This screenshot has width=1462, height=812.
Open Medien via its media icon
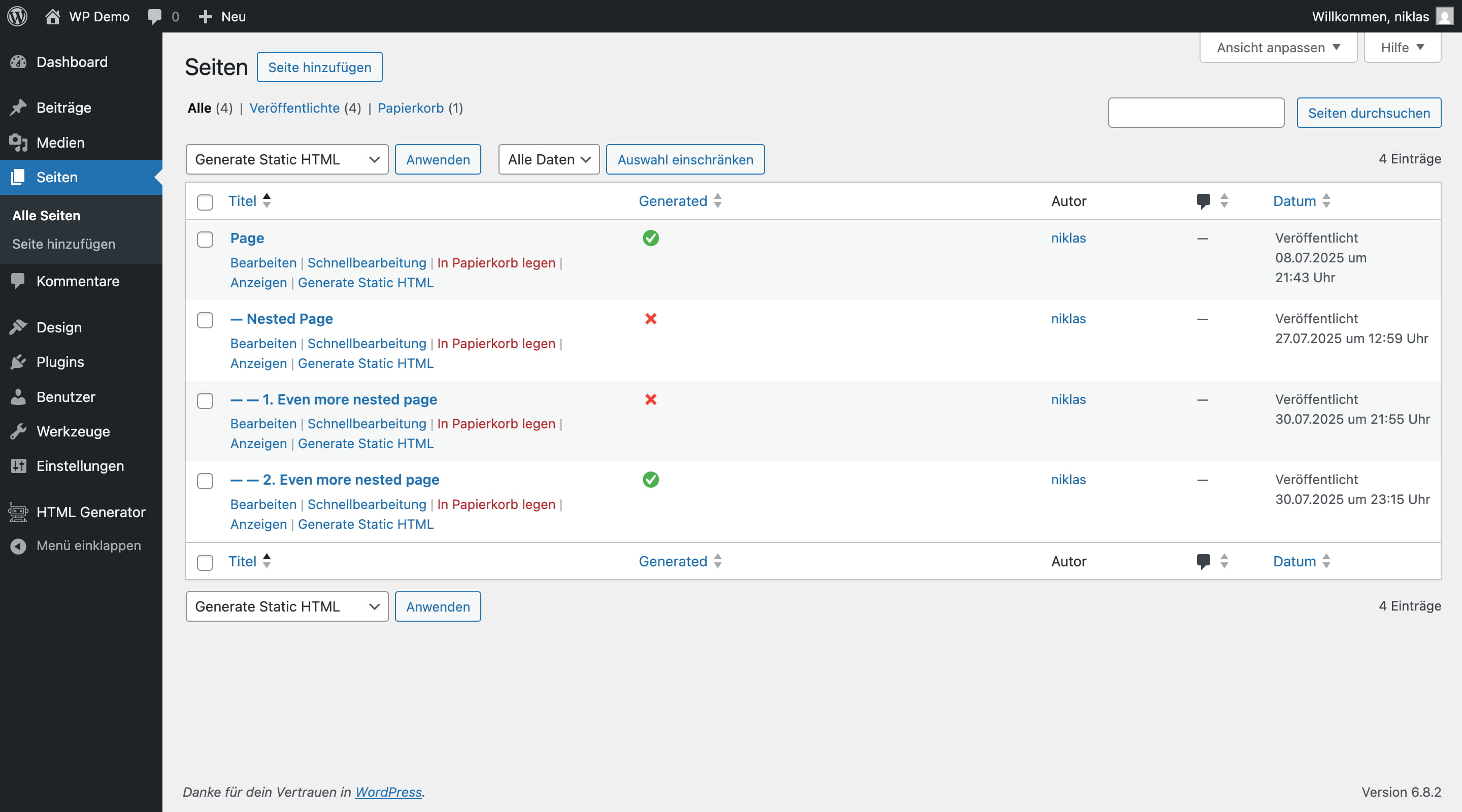pos(18,143)
